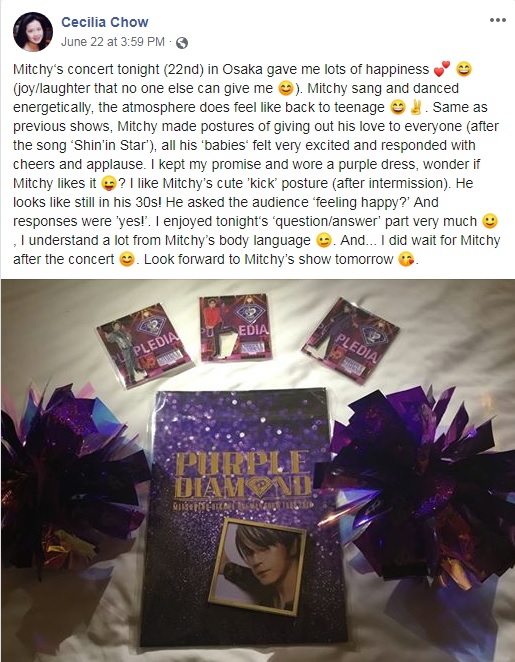The height and width of the screenshot is (662, 515).
Task: Open Cecilia Chow's profile picture
Action: (33, 32)
